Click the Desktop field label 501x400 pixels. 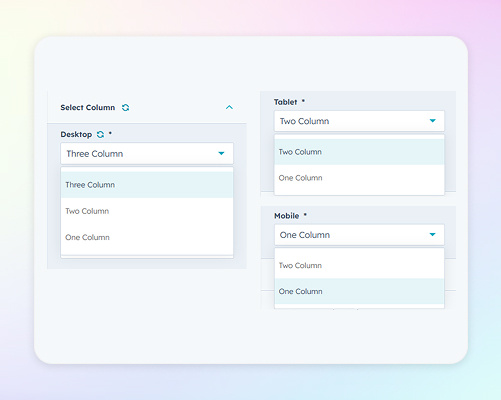click(76, 134)
